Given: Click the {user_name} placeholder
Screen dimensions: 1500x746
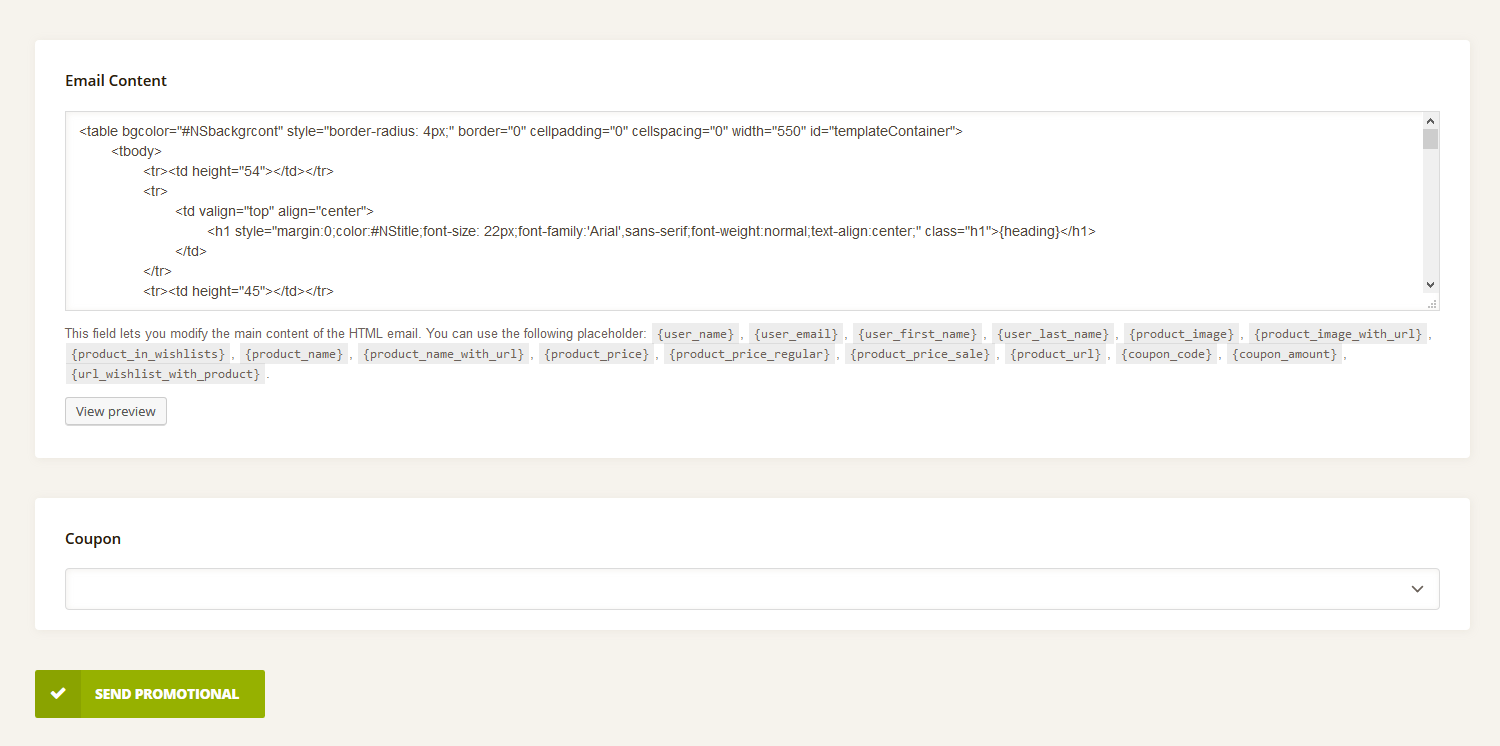Looking at the screenshot, I should tap(695, 334).
